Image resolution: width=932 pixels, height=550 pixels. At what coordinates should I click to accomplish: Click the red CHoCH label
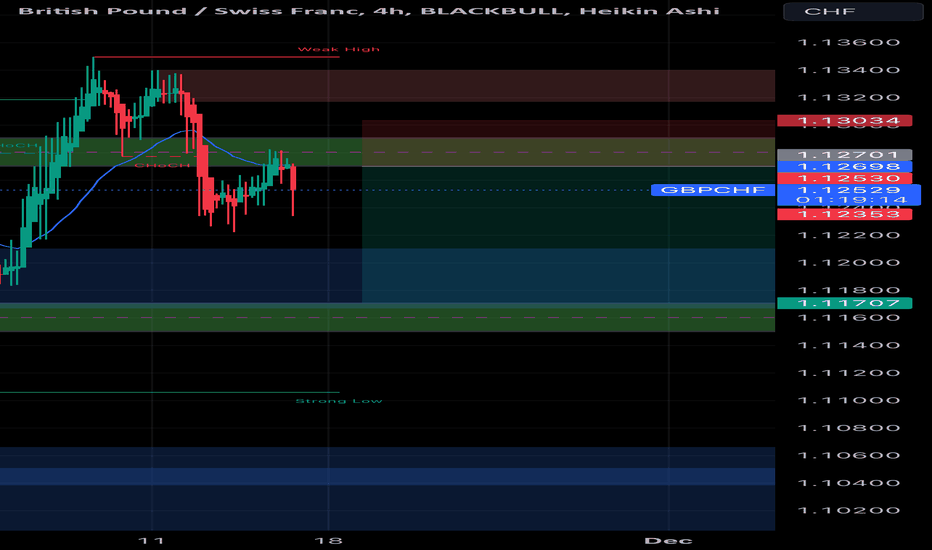(x=162, y=165)
